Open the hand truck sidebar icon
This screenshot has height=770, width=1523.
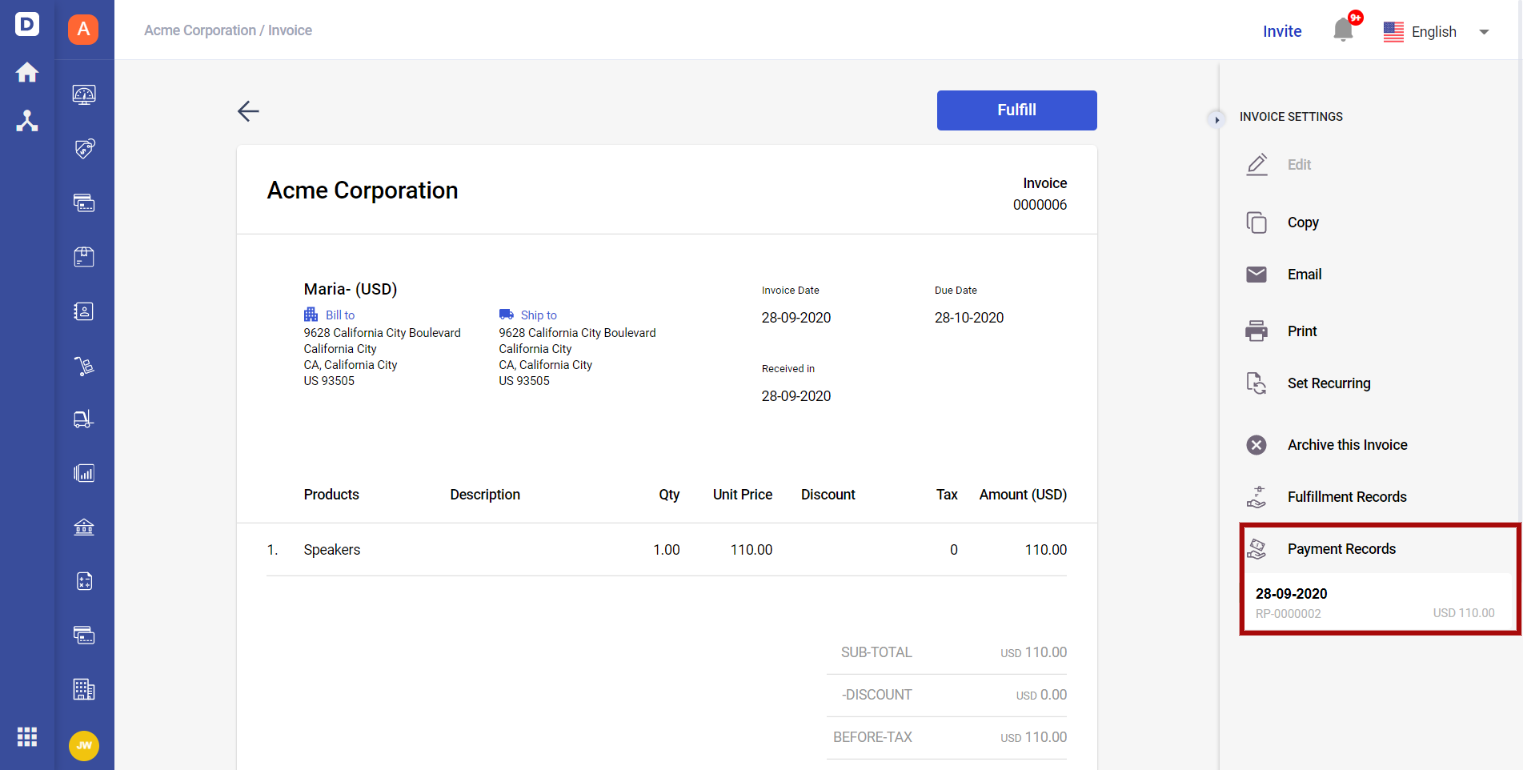pyautogui.click(x=84, y=366)
